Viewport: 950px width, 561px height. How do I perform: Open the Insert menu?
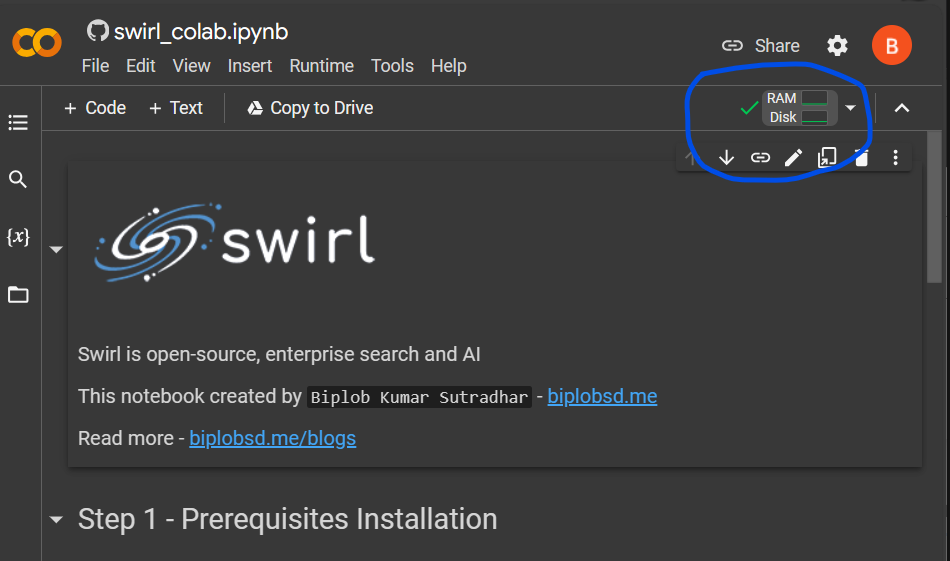click(x=250, y=65)
